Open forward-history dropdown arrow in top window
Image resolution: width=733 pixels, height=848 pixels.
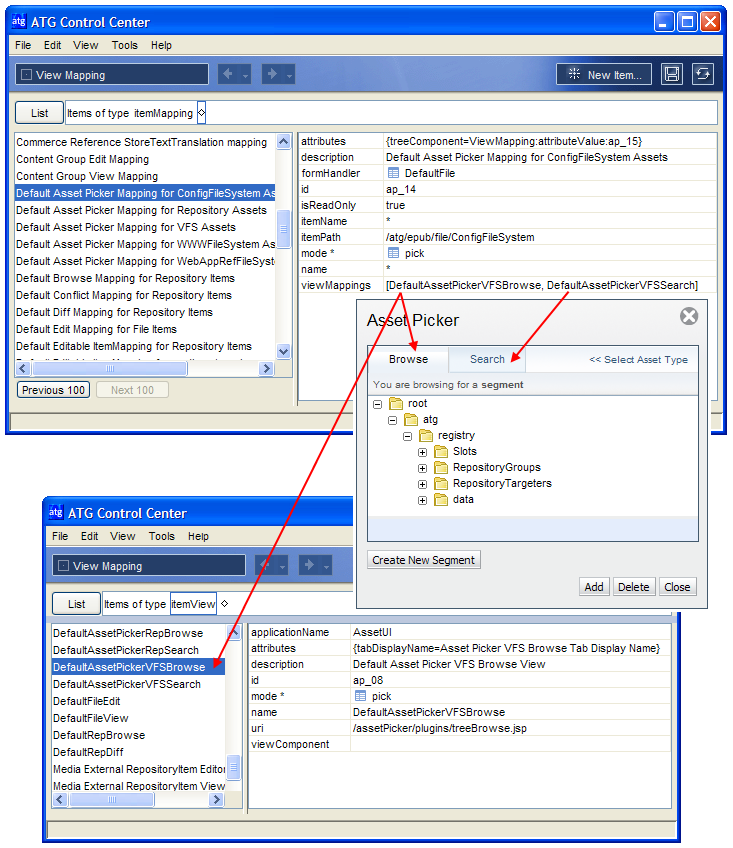coord(290,76)
